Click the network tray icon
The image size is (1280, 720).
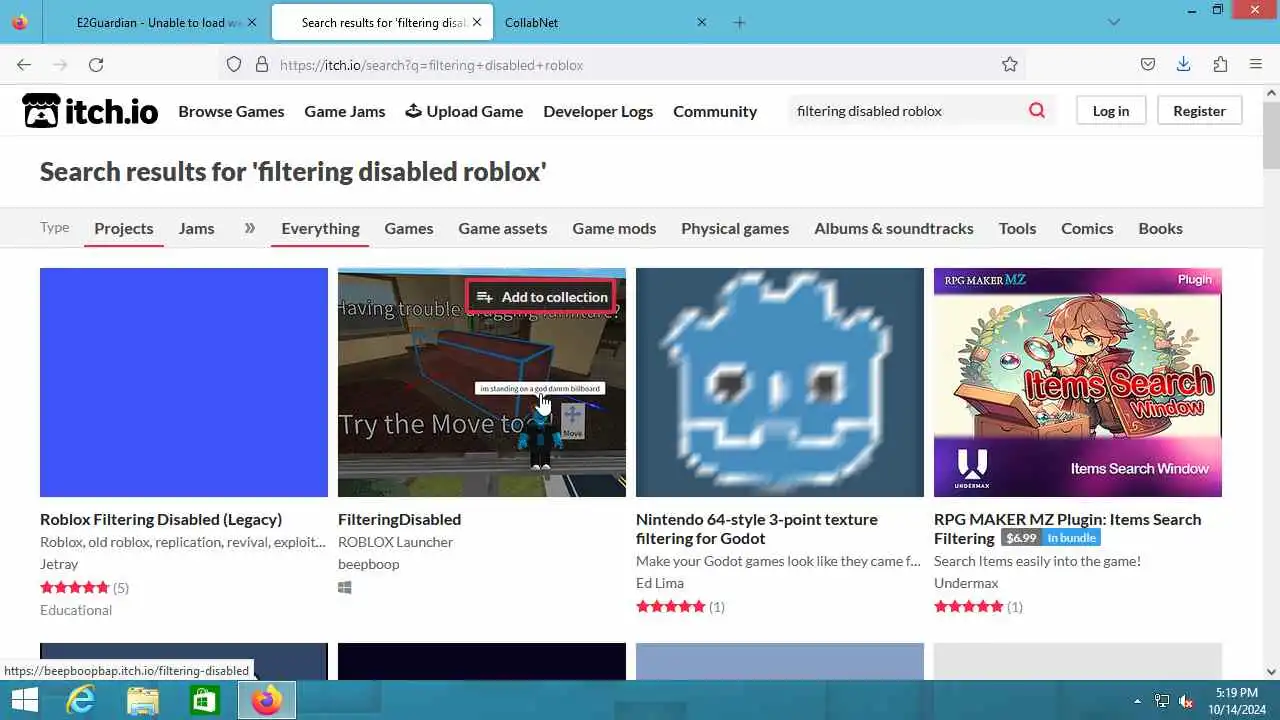coord(1162,701)
